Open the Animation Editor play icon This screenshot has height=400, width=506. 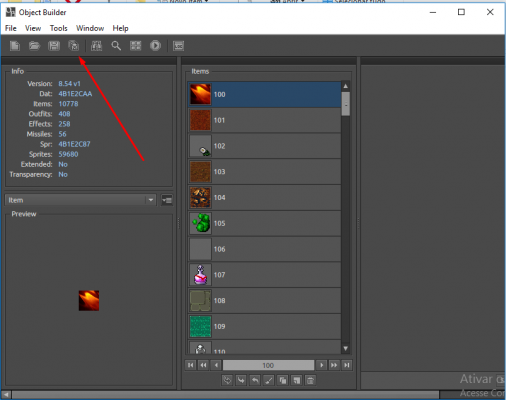coord(155,46)
